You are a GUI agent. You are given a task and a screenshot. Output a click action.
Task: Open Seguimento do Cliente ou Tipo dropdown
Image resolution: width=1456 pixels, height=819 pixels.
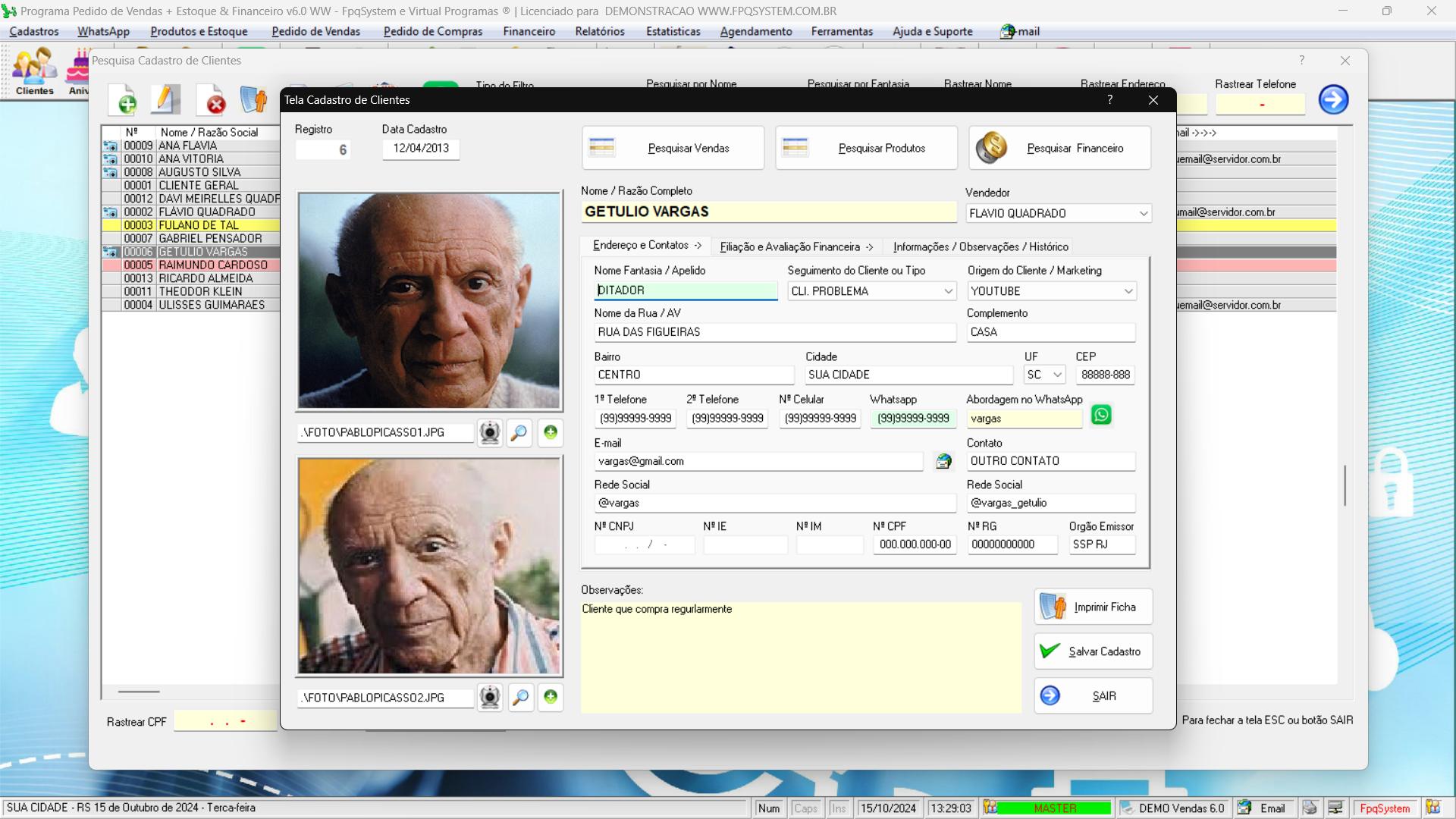pyautogui.click(x=948, y=291)
